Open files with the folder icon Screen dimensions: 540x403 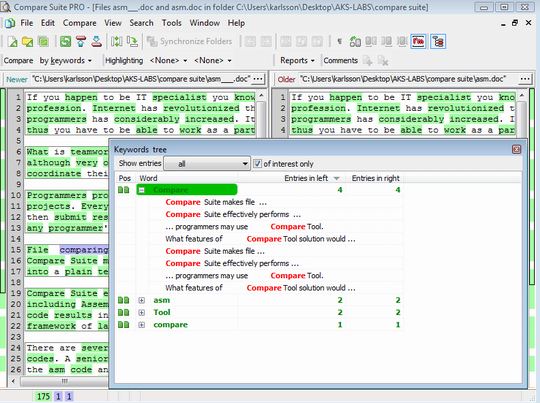[28, 41]
